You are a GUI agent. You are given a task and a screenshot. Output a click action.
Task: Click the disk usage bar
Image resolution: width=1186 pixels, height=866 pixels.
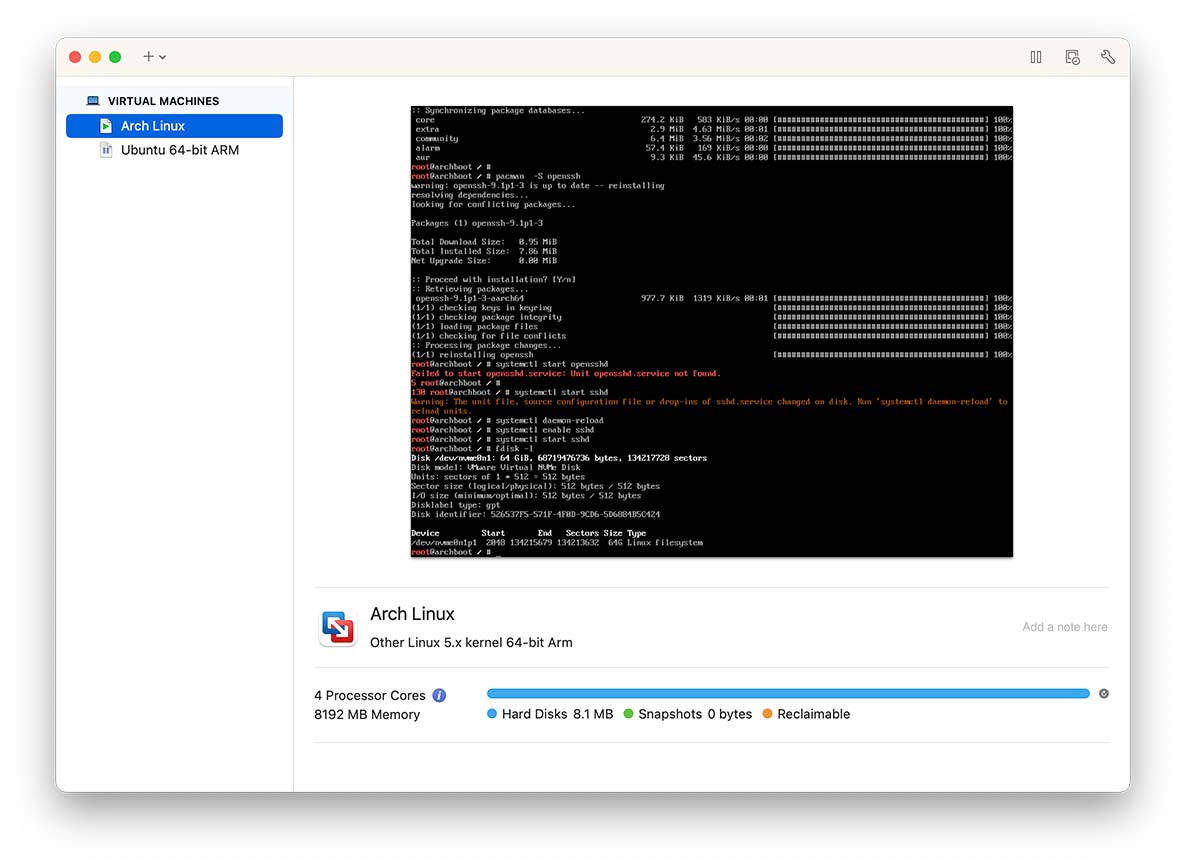[x=788, y=694]
